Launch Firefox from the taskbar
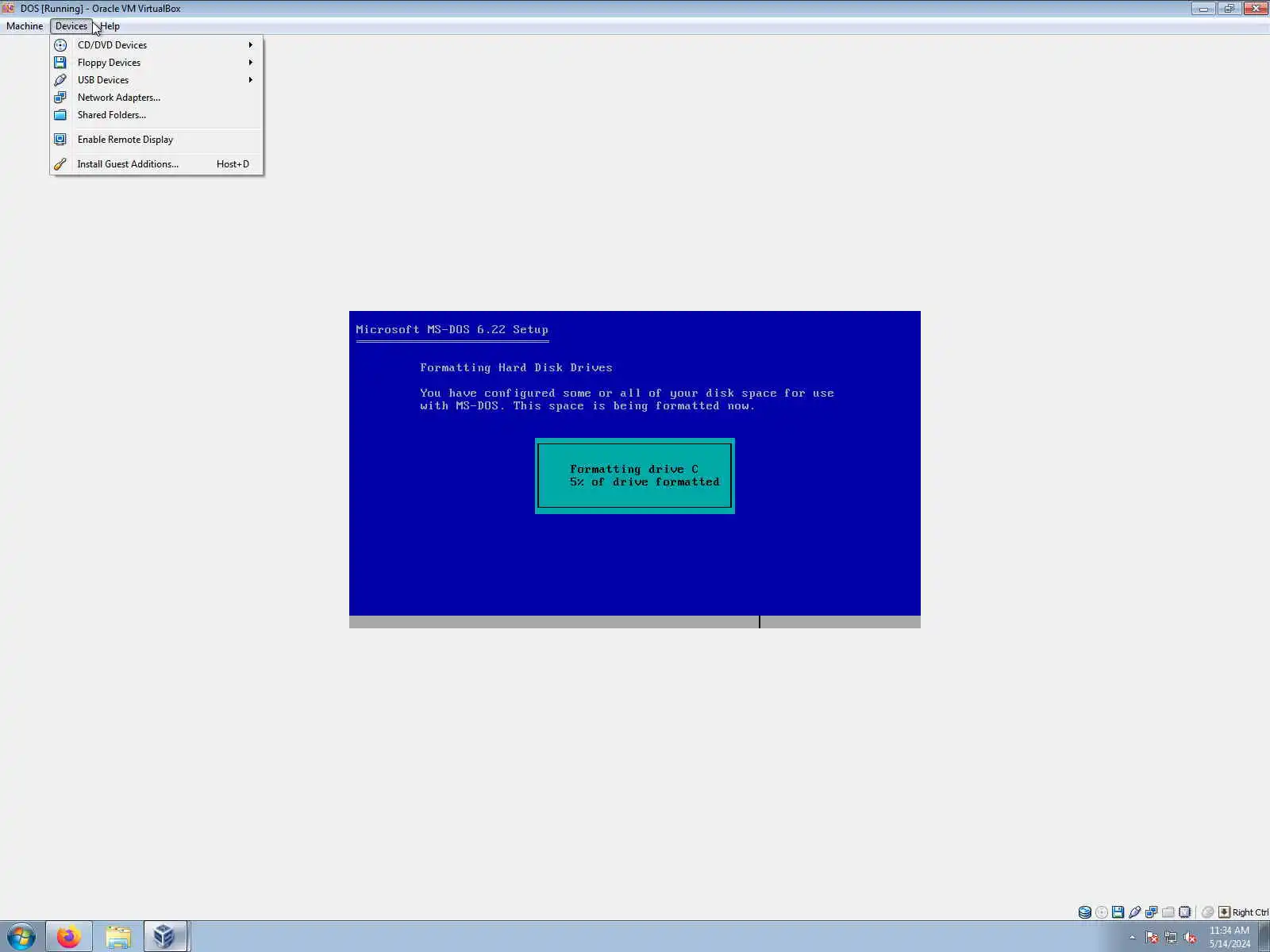The width and height of the screenshot is (1270, 952). [x=69, y=937]
